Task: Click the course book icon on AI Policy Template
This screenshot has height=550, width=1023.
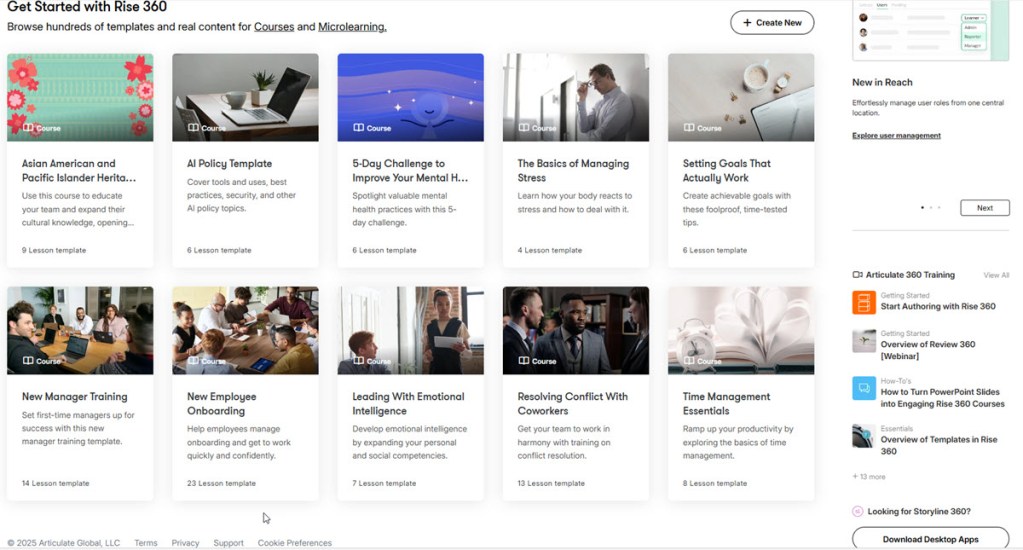Action: pos(193,128)
